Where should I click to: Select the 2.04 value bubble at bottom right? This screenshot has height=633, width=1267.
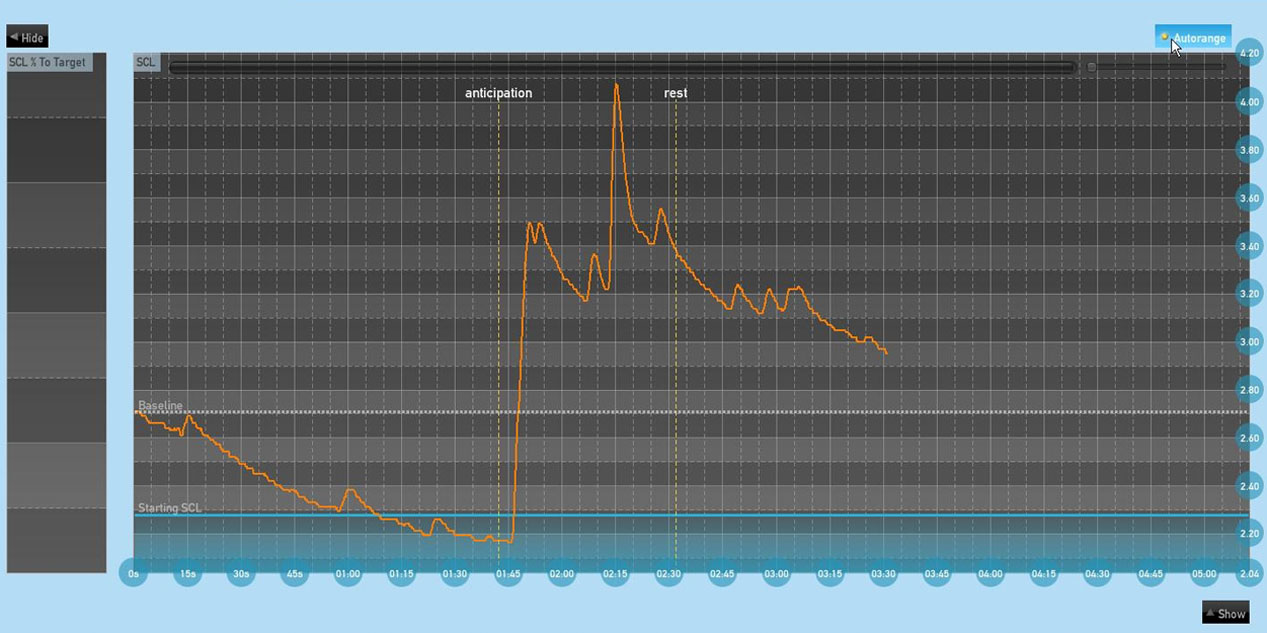pyautogui.click(x=1247, y=575)
